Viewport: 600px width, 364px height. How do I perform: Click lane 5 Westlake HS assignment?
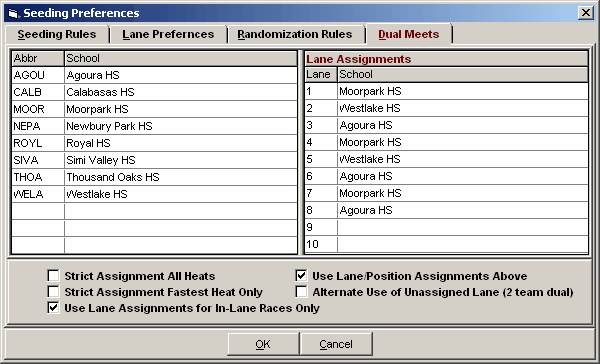click(x=463, y=159)
